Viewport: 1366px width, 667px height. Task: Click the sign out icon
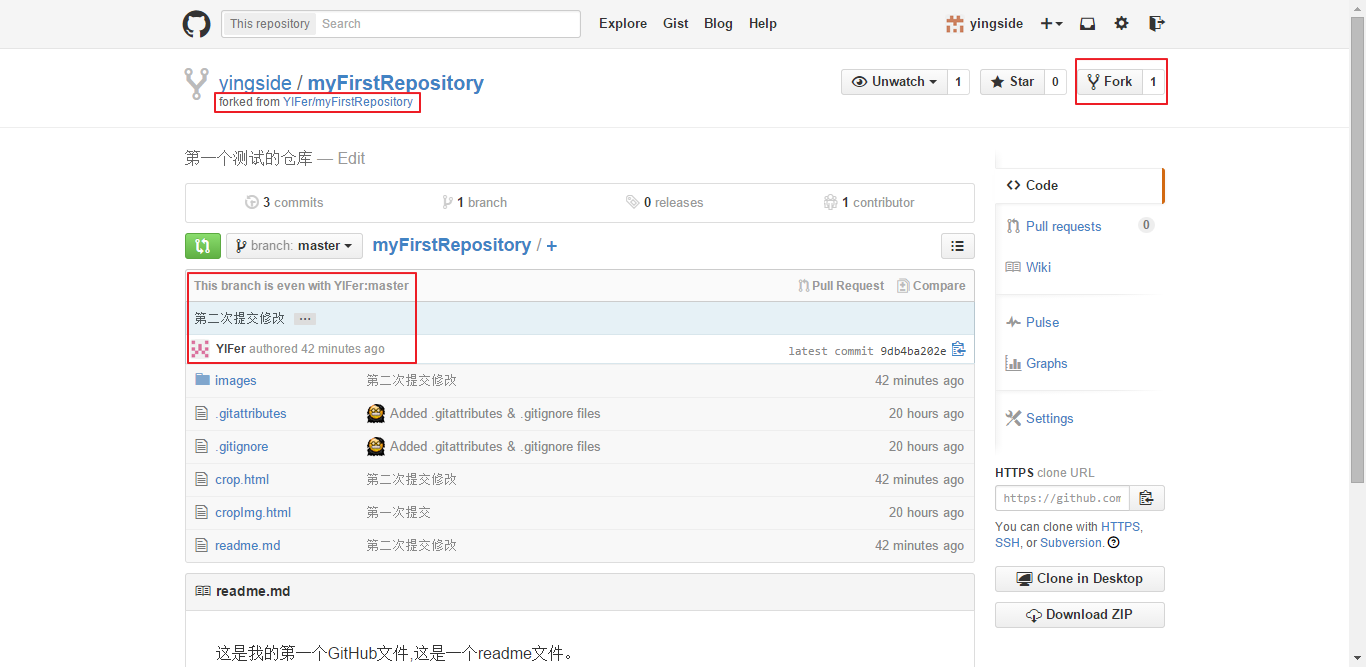1157,24
